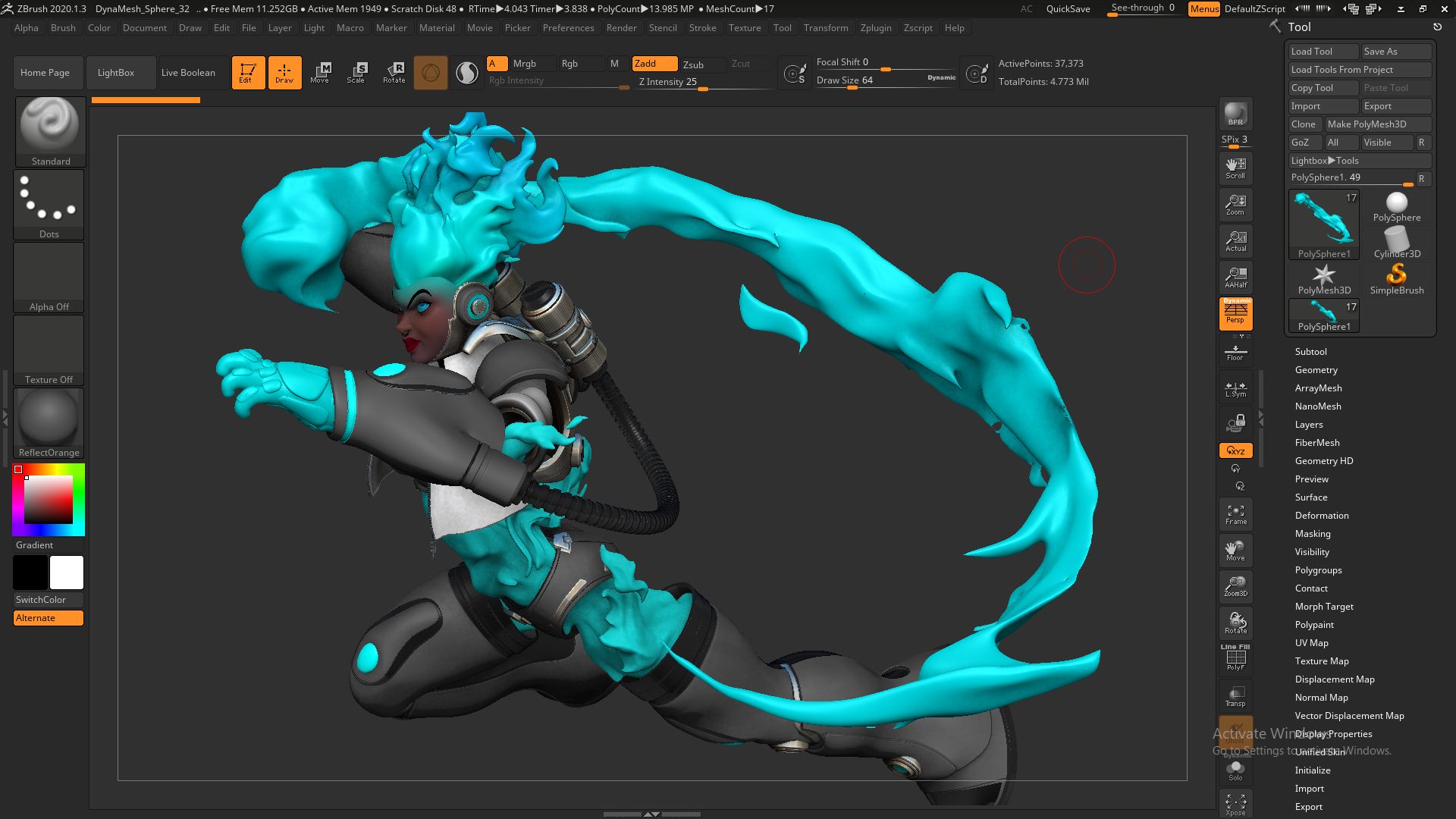Image resolution: width=1456 pixels, height=819 pixels.
Task: Open the Zplugin menu
Action: point(876,28)
